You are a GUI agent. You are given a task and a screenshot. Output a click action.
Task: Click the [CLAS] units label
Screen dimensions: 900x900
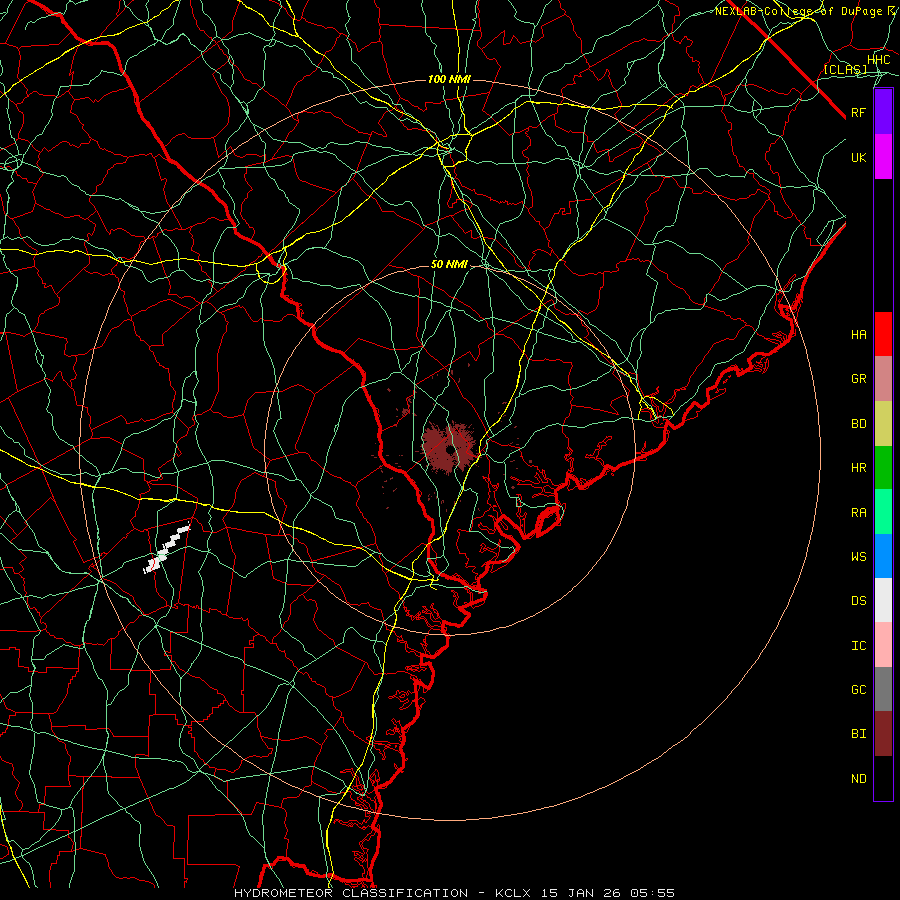(845, 69)
